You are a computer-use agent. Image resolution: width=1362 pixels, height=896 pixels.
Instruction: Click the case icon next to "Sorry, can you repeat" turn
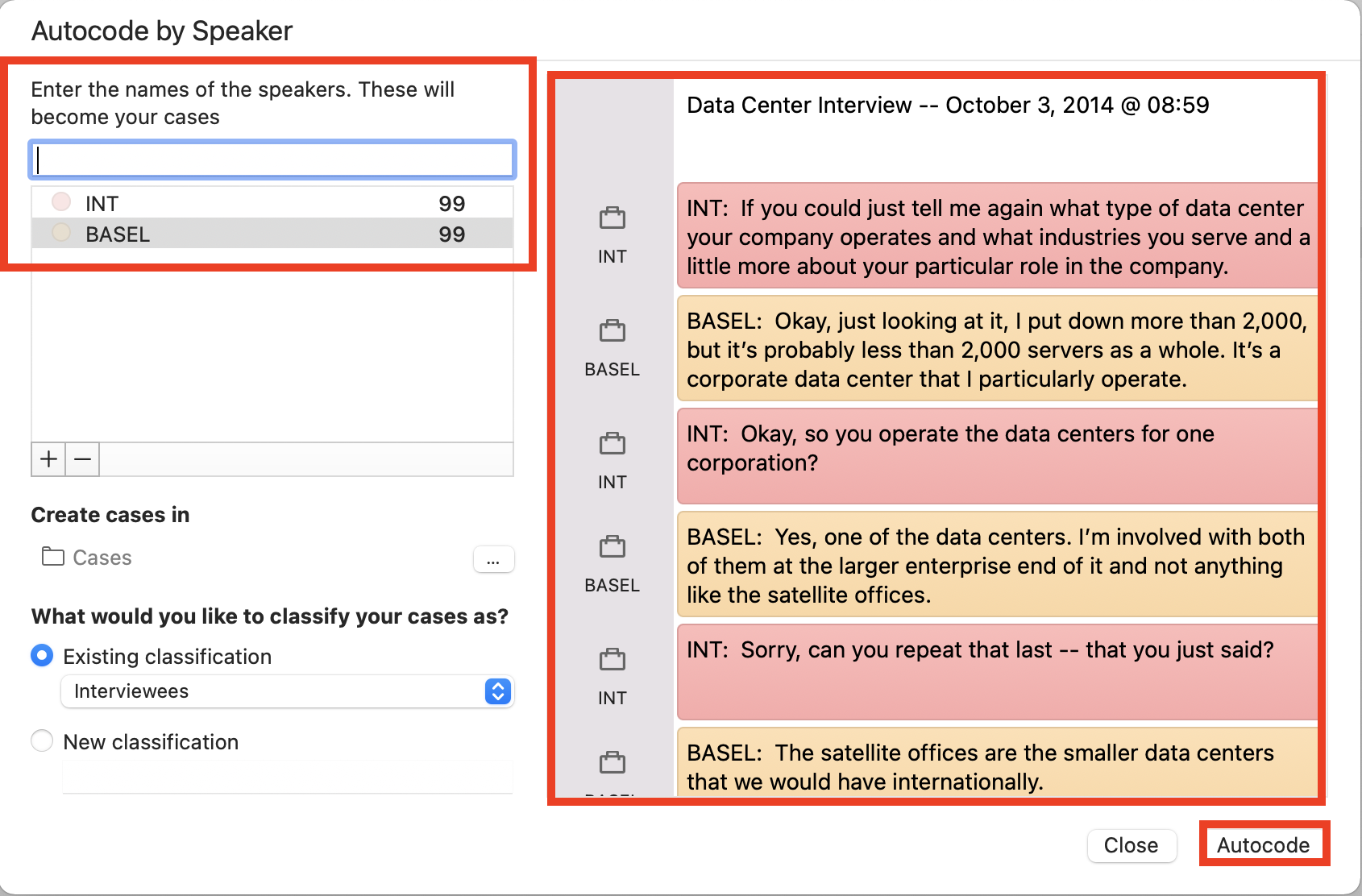tap(612, 659)
